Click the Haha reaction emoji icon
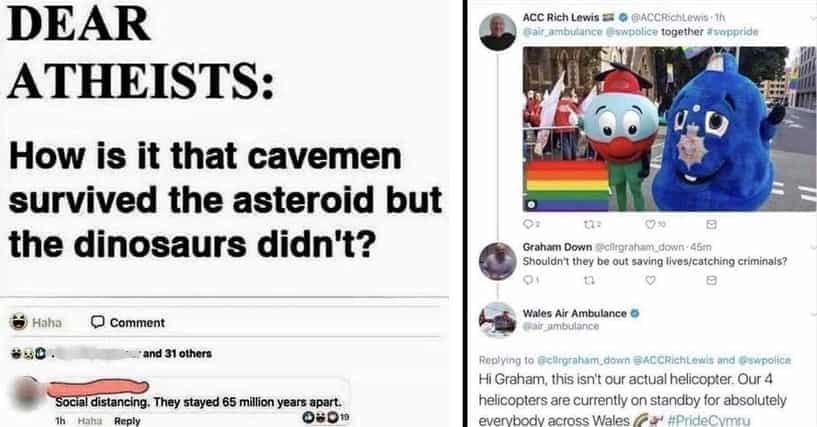This screenshot has height=427, width=817. (x=18, y=322)
